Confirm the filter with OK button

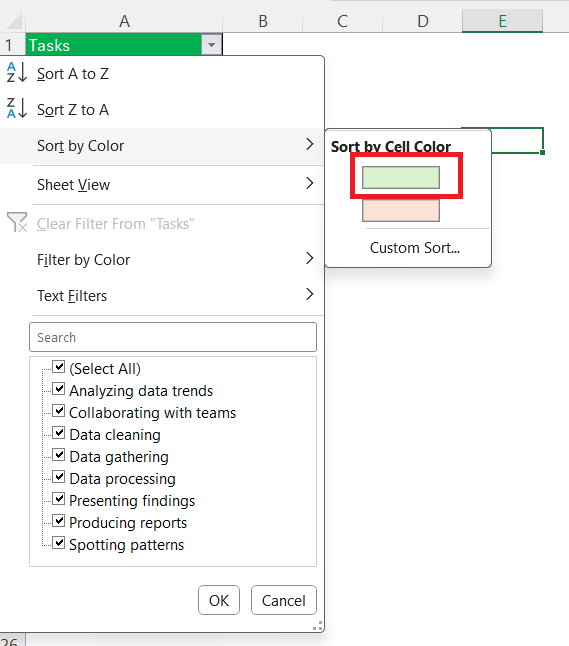pos(219,600)
